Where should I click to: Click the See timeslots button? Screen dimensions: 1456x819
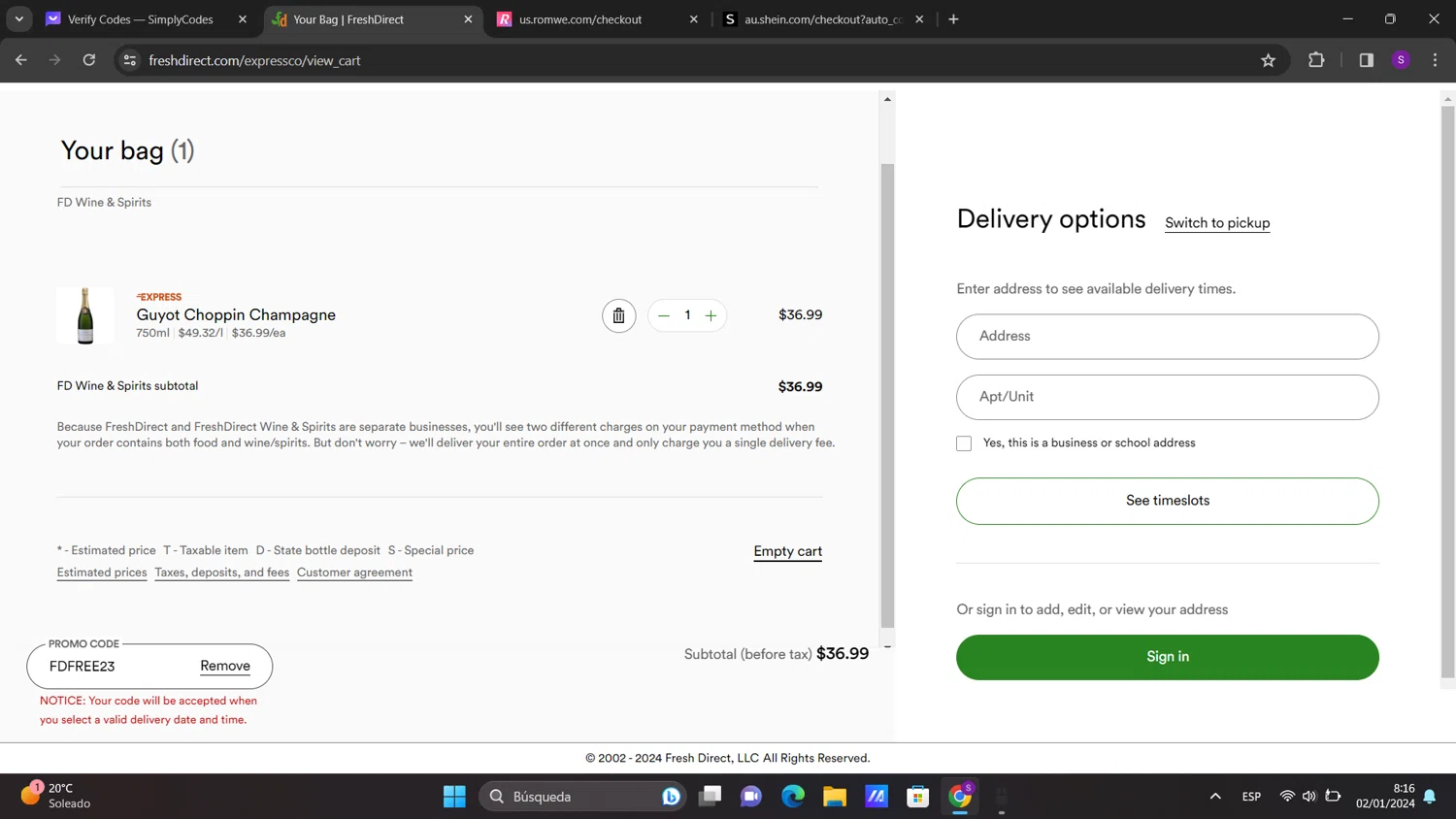[1167, 501]
